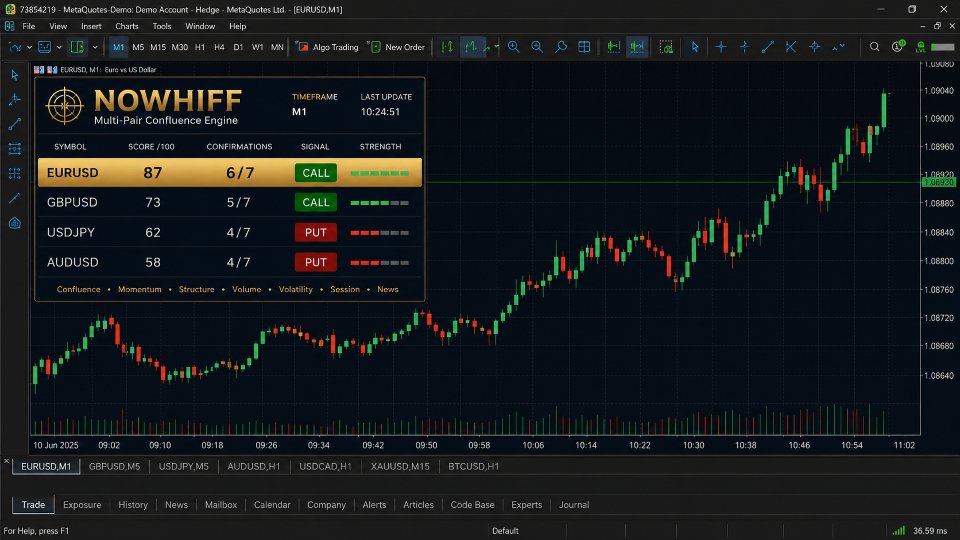Select the arrow cursor in left sidebar
This screenshot has width=960, height=540.
[x=15, y=75]
